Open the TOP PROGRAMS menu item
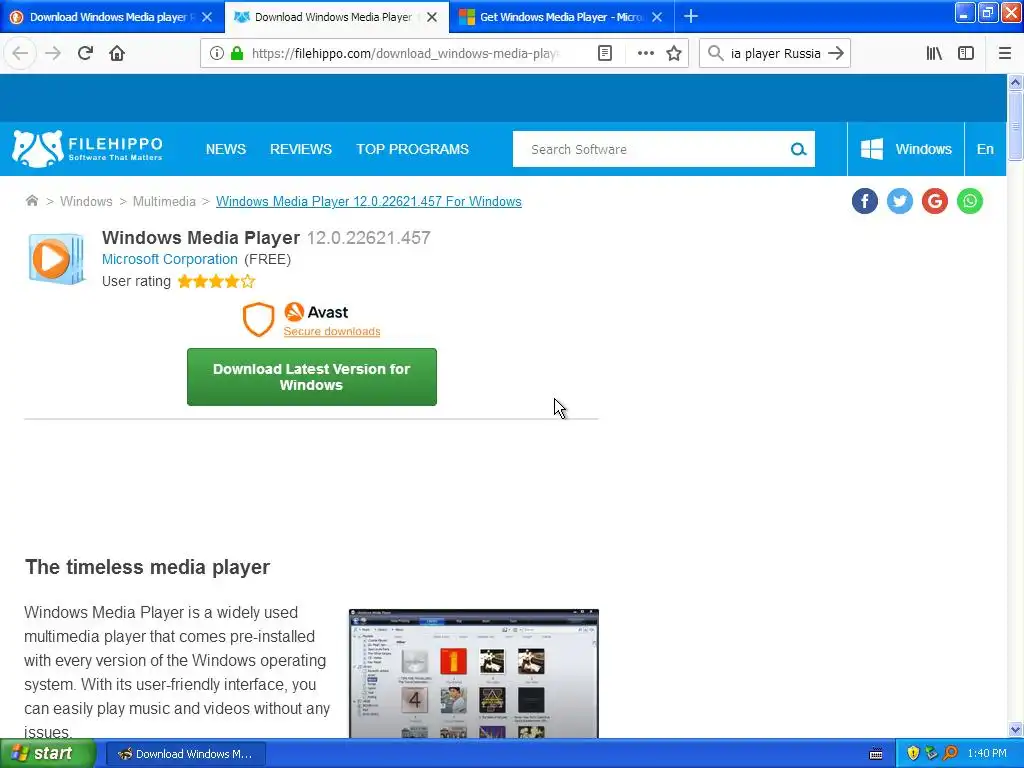The width and height of the screenshot is (1024, 768). [x=412, y=149]
